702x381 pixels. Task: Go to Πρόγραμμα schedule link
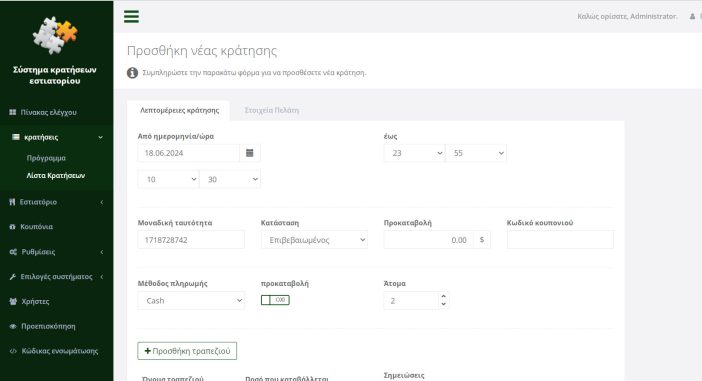click(46, 158)
